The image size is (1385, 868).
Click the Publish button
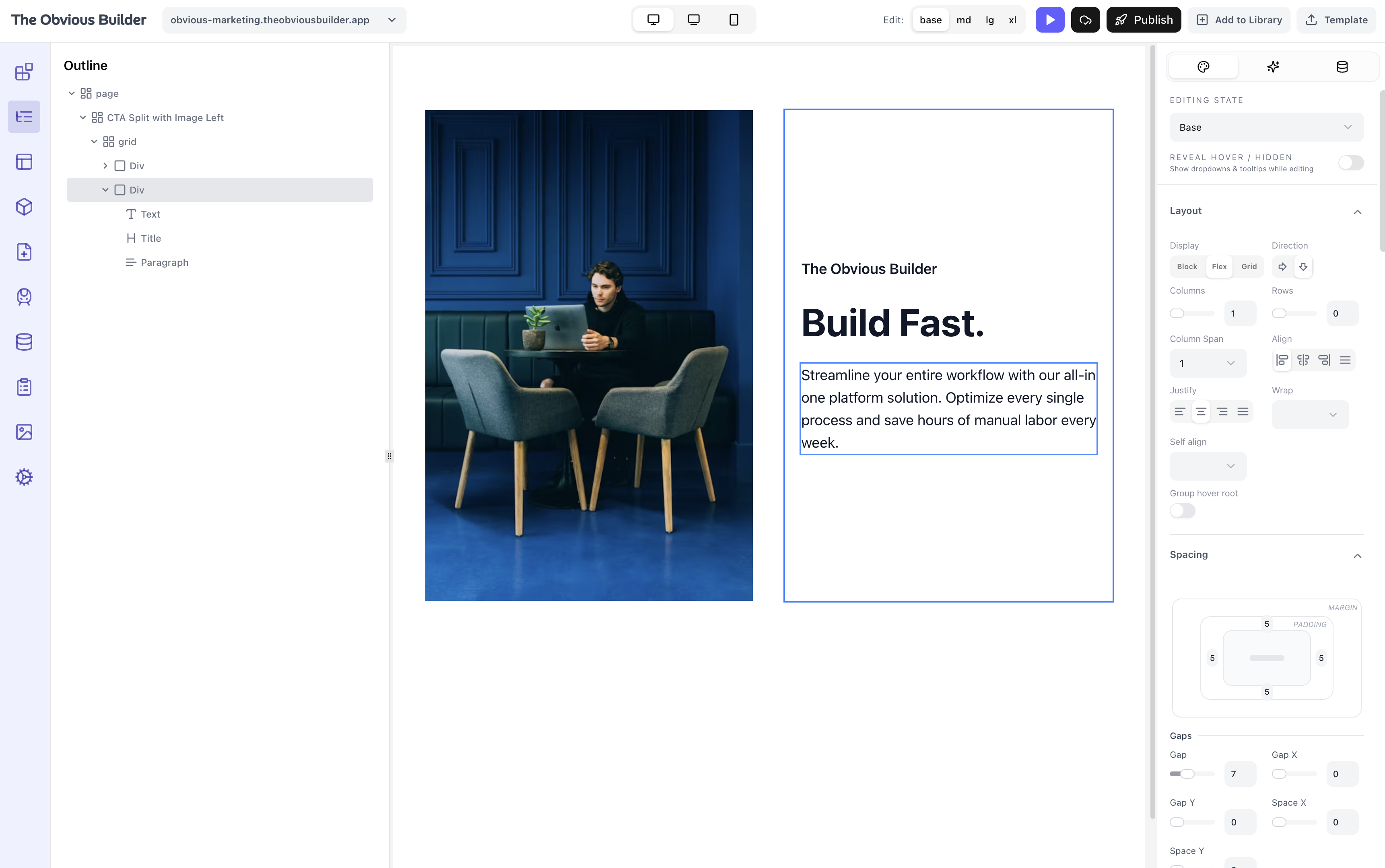[1143, 19]
